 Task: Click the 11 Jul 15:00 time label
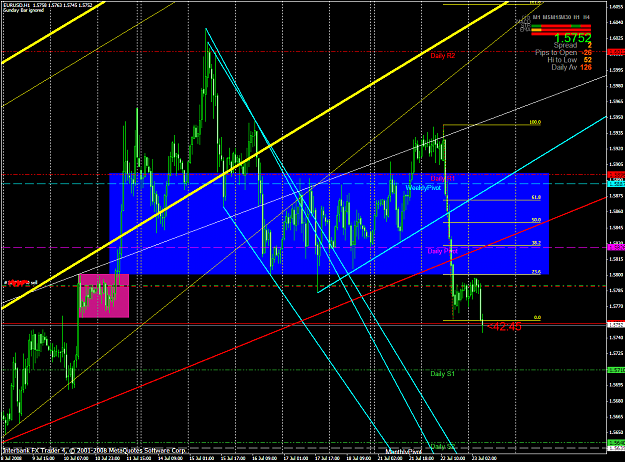pyautogui.click(x=139, y=458)
